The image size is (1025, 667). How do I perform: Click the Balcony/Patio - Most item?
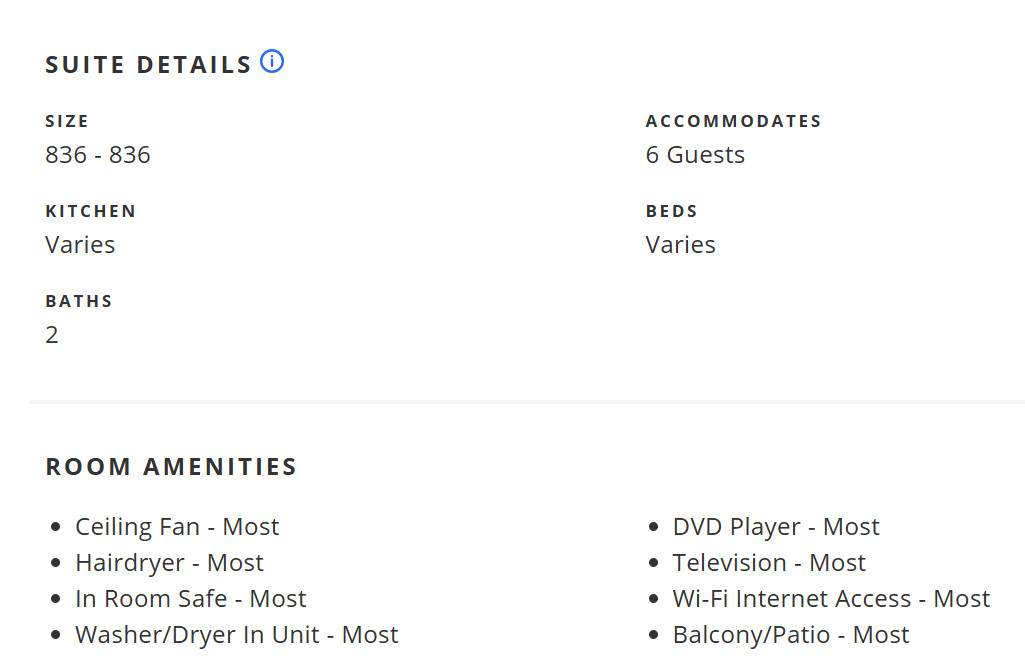(791, 634)
